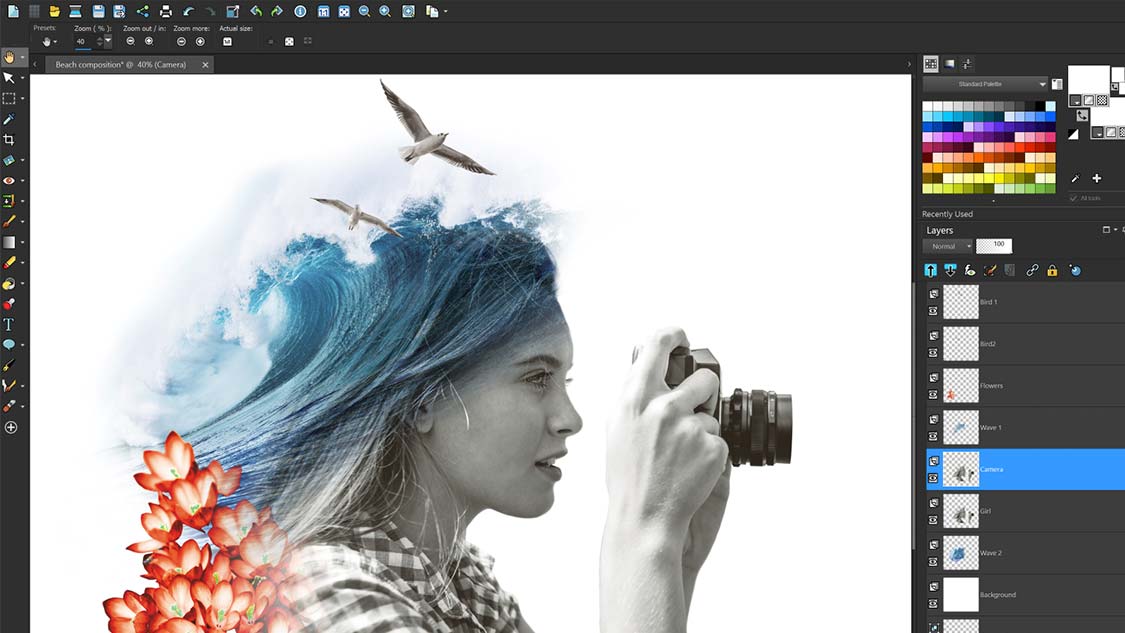Screen dimensions: 1125x633
Task: Select the Crop tool
Action: 11,139
